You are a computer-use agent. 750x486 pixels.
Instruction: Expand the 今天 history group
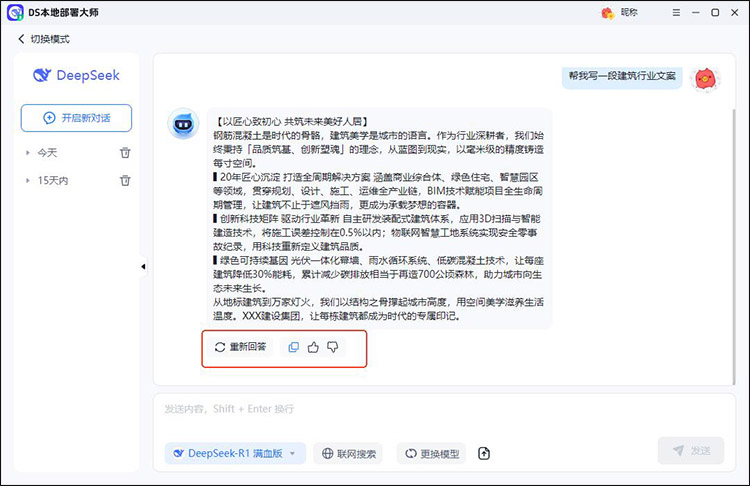pyautogui.click(x=28, y=153)
